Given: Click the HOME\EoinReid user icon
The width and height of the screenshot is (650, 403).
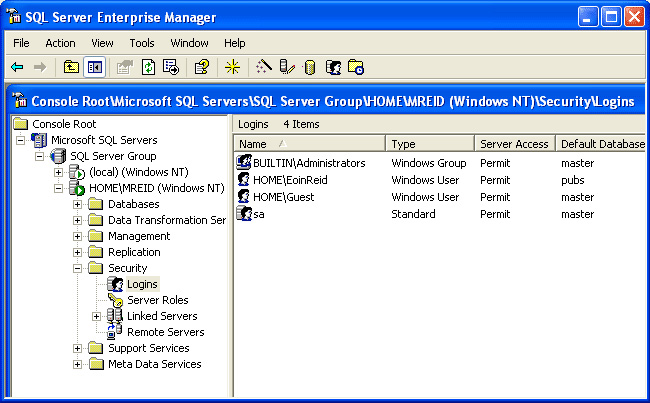Looking at the screenshot, I should tap(243, 180).
